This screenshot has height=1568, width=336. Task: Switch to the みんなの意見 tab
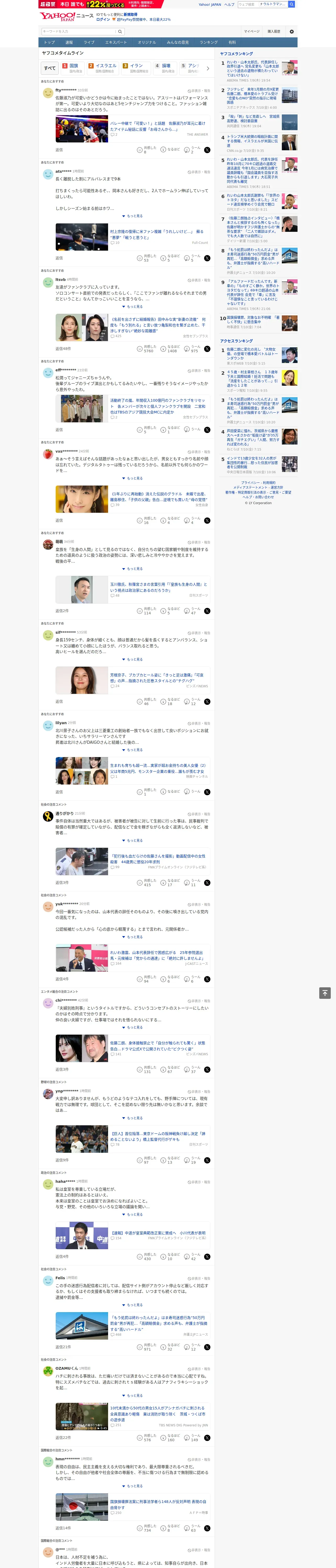tap(177, 43)
